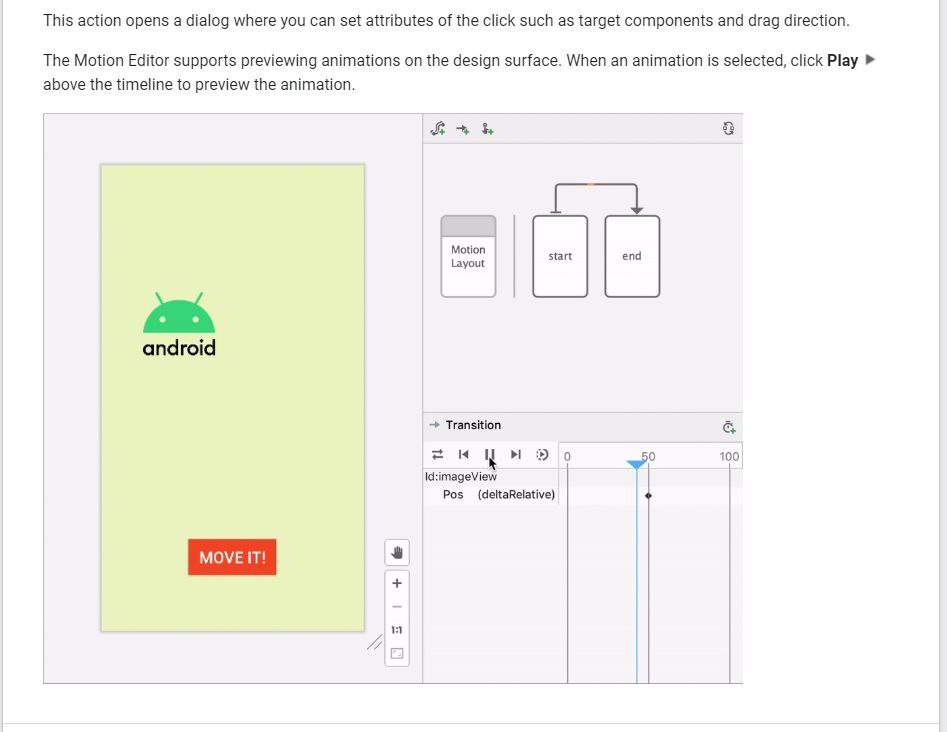Click the Transition panel header
The width and height of the screenshot is (947, 732).
tap(583, 425)
